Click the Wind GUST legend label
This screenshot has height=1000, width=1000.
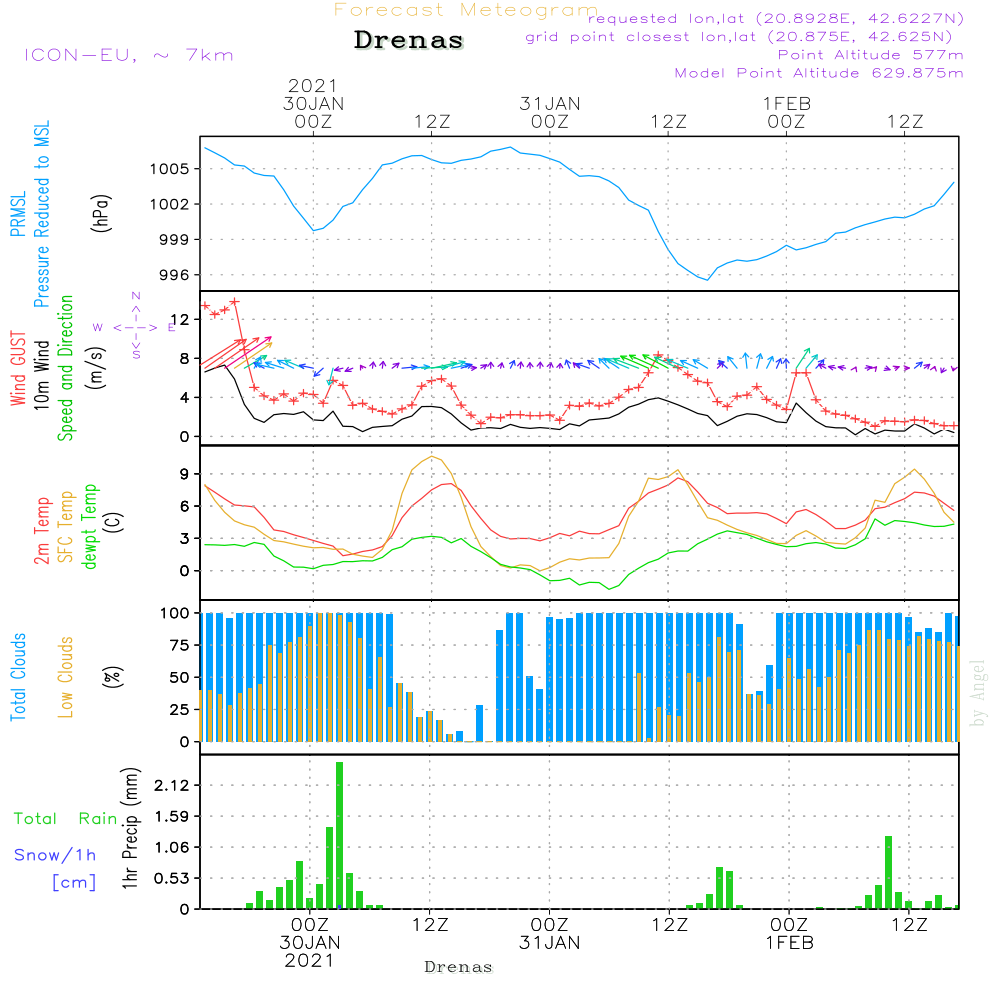pos(18,368)
